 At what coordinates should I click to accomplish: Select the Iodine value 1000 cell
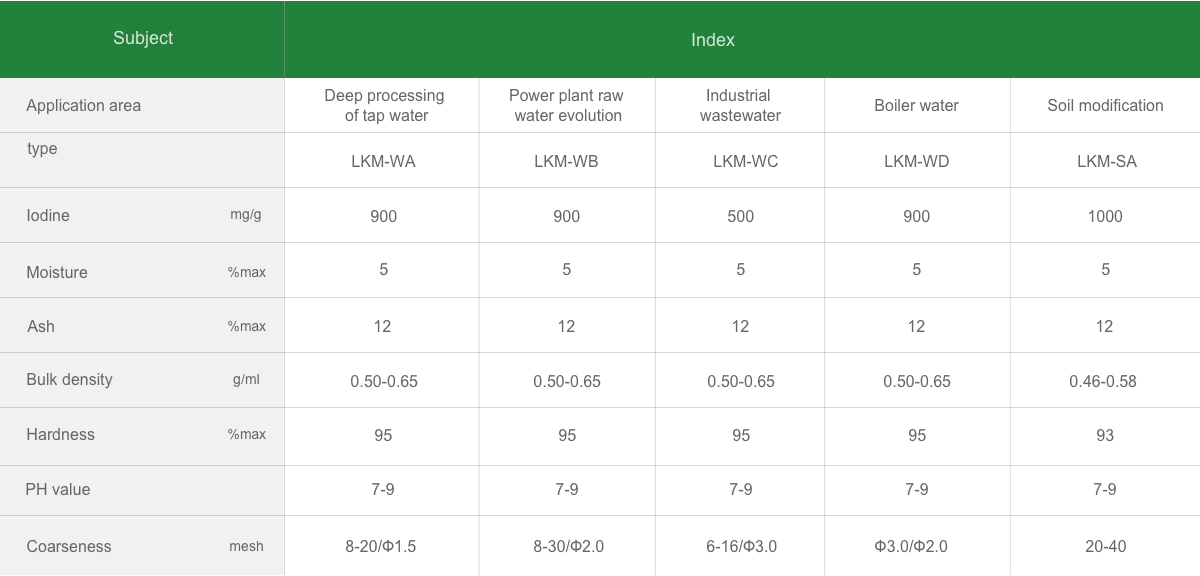coord(1105,216)
